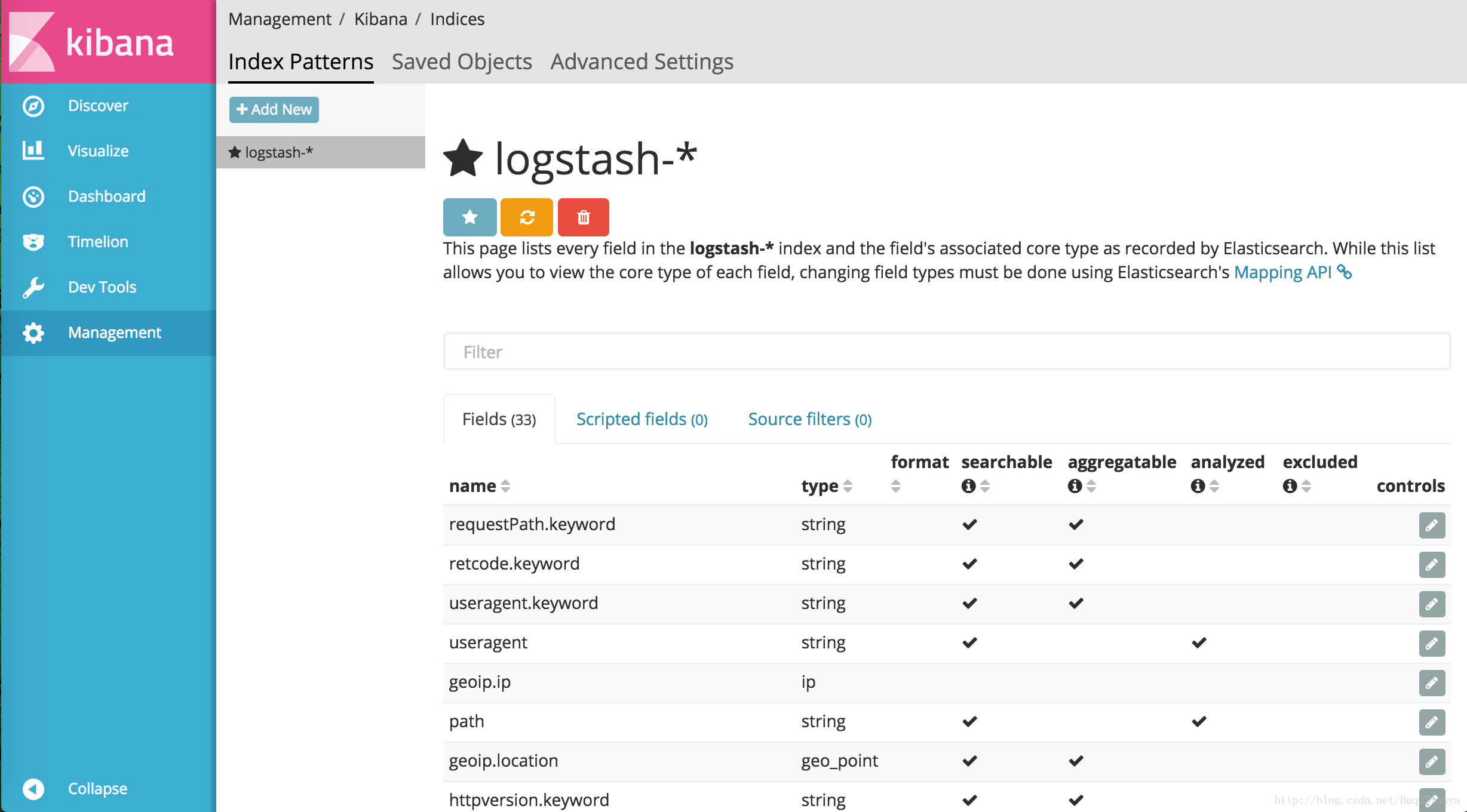The image size is (1467, 812).
Task: Click Dev Tools label in sidebar
Action: (102, 287)
